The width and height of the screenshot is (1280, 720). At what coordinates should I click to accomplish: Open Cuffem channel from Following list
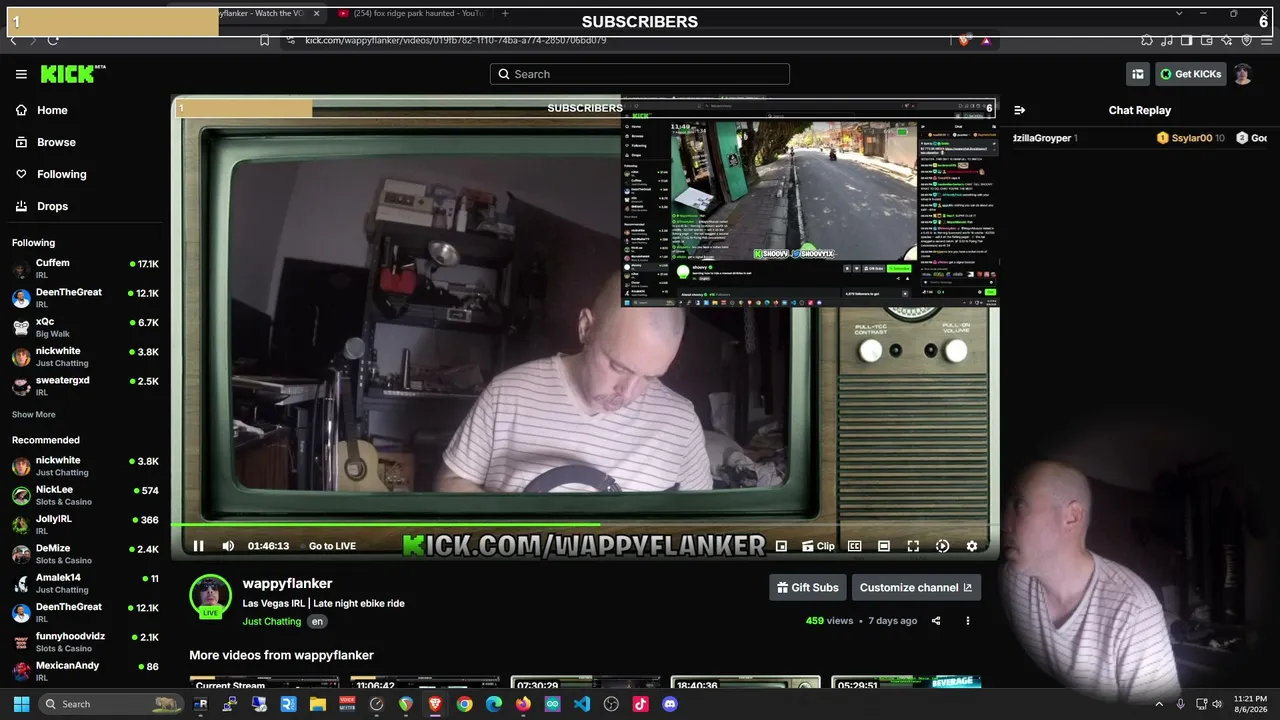tap(85, 269)
